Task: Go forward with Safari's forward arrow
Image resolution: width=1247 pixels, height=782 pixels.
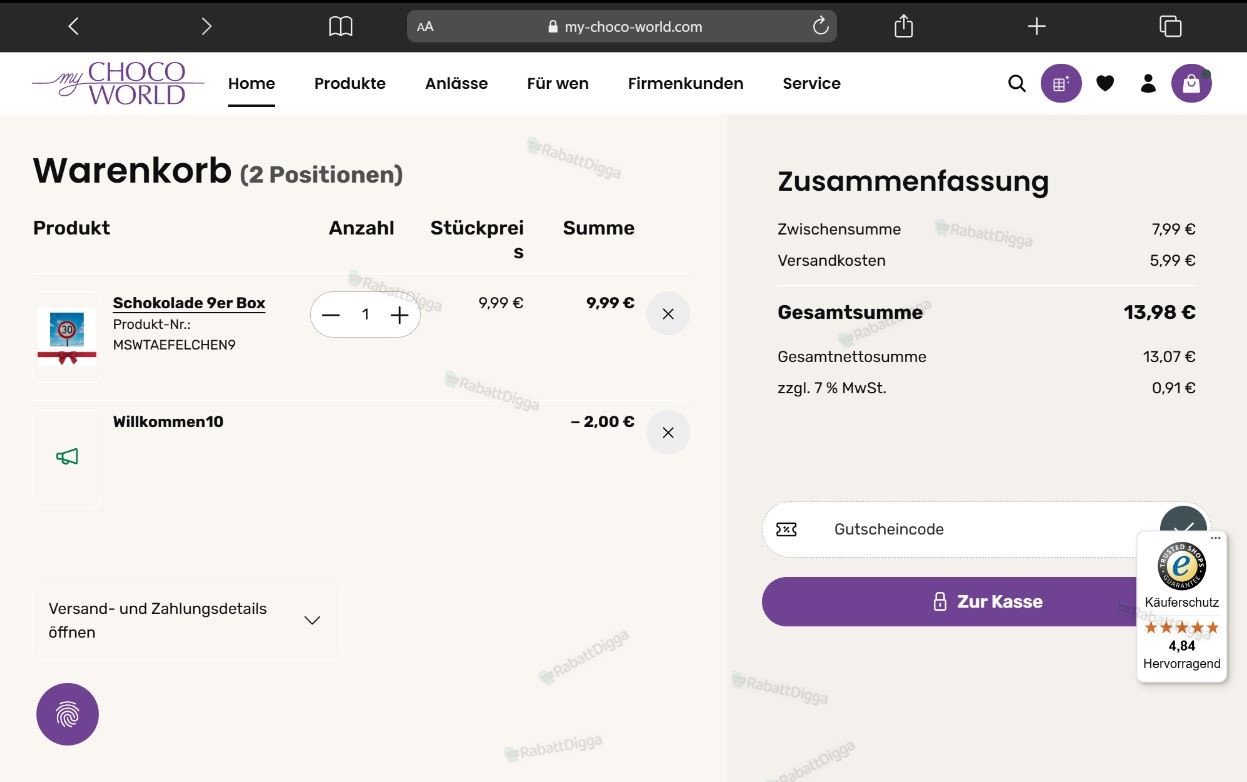Action: (x=206, y=27)
